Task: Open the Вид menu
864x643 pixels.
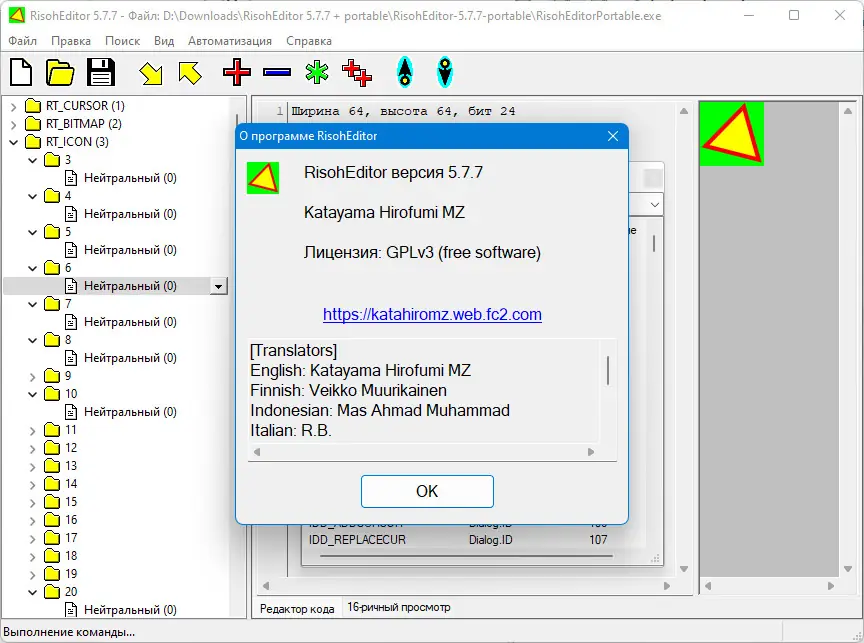Action: 164,41
